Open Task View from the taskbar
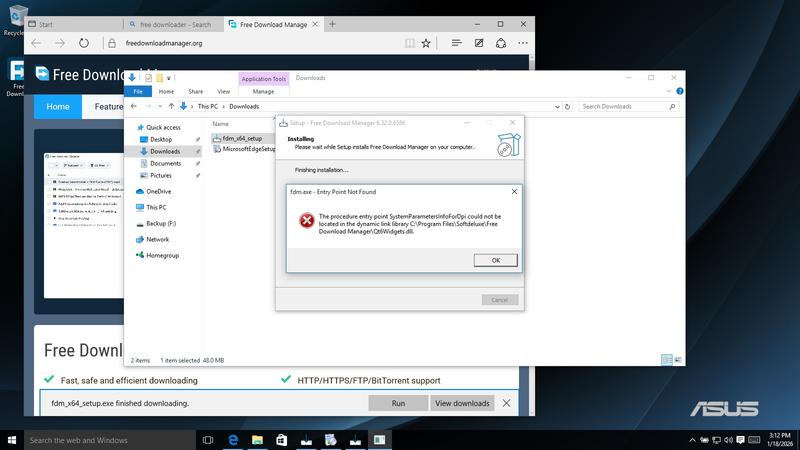This screenshot has height=450, width=800. (x=208, y=440)
